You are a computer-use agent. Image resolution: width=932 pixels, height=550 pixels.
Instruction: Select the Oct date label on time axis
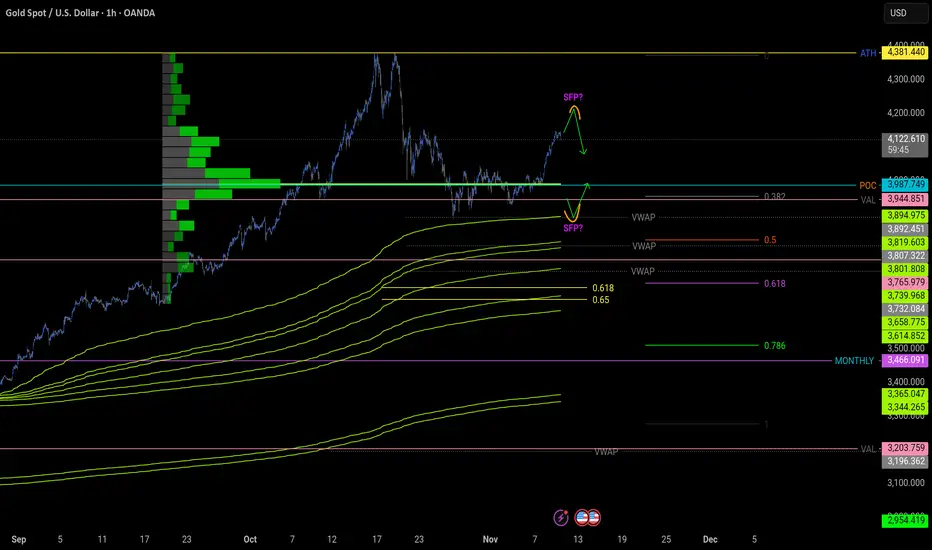point(250,539)
